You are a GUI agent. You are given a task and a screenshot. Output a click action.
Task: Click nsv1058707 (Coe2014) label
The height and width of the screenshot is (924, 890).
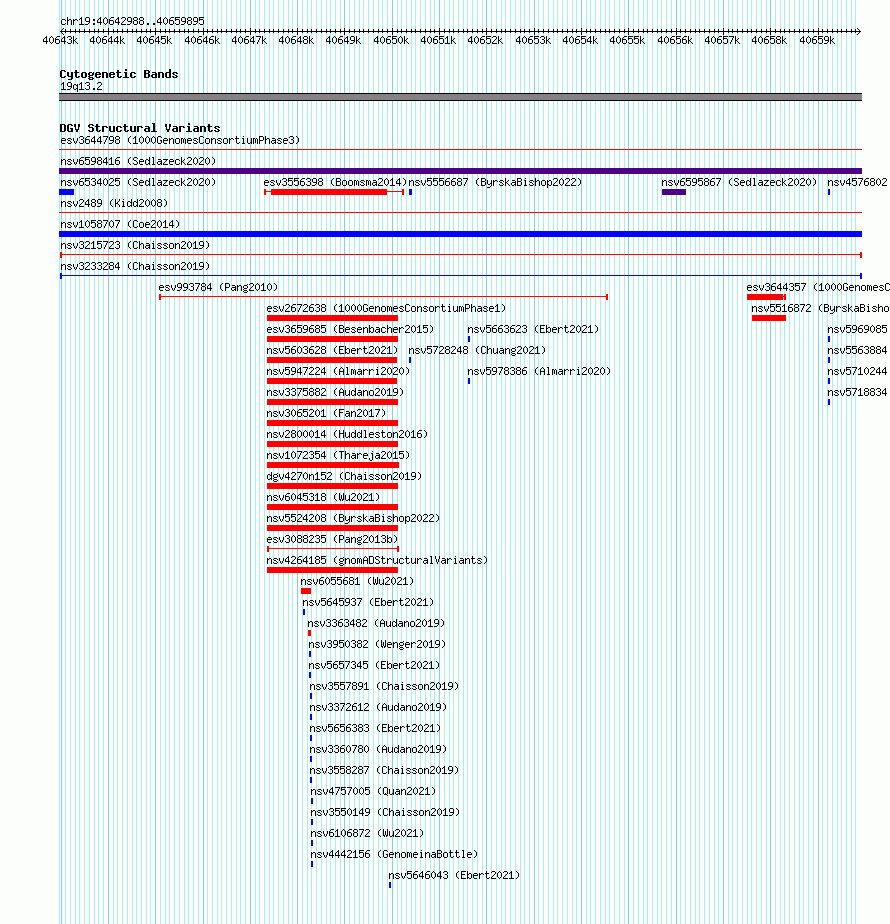(120, 224)
